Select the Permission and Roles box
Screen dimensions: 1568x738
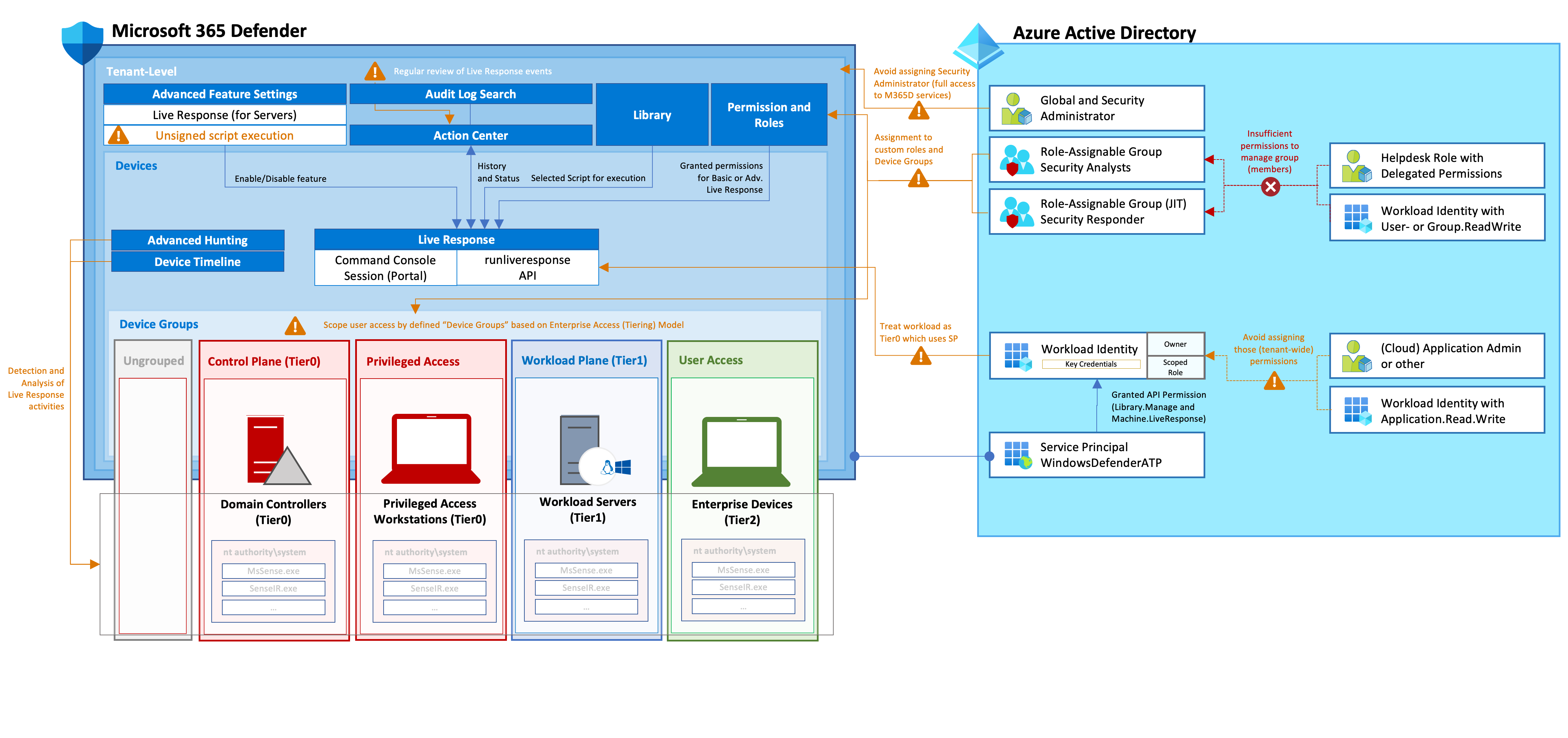pyautogui.click(x=769, y=115)
